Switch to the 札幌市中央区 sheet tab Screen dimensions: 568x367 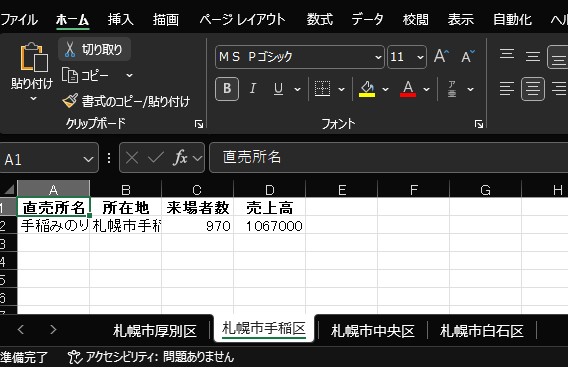(x=373, y=330)
